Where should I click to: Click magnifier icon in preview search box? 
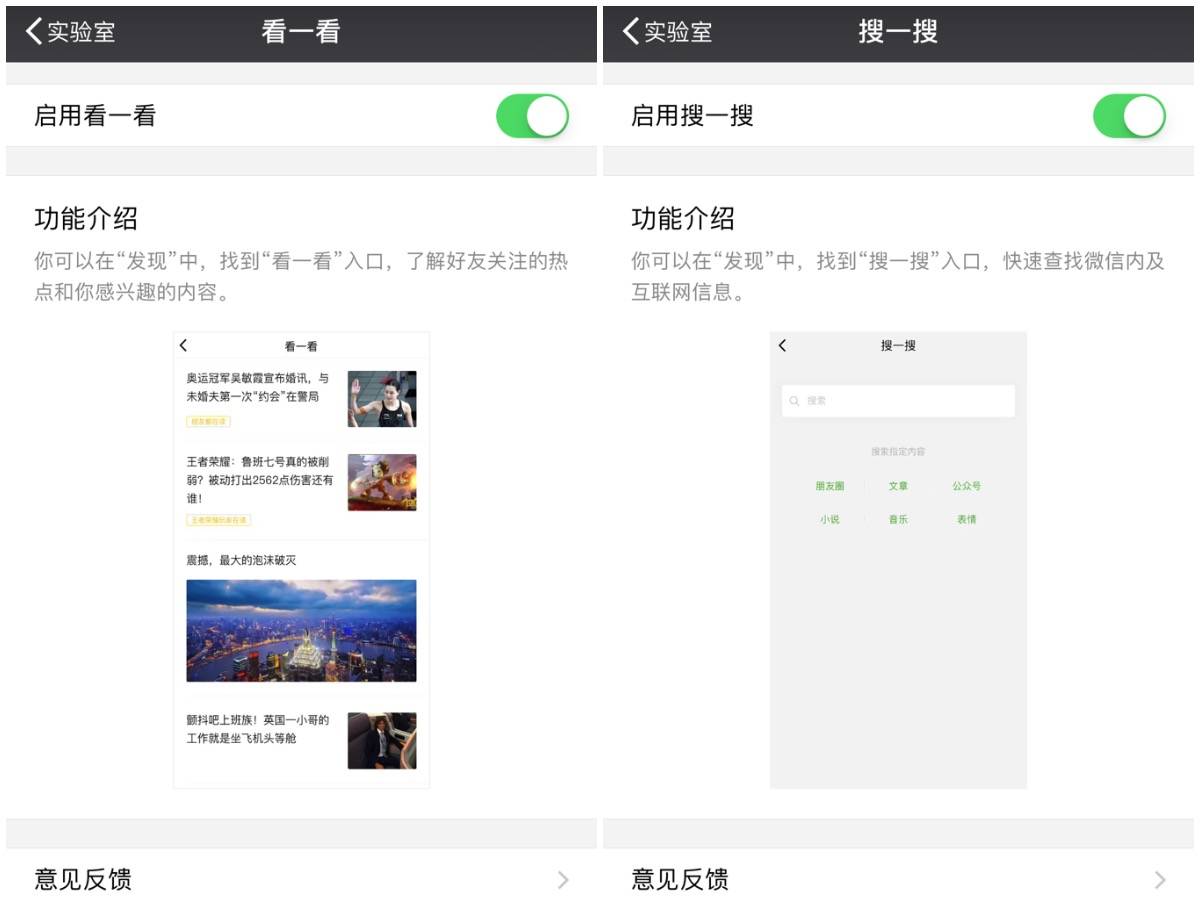tap(794, 401)
